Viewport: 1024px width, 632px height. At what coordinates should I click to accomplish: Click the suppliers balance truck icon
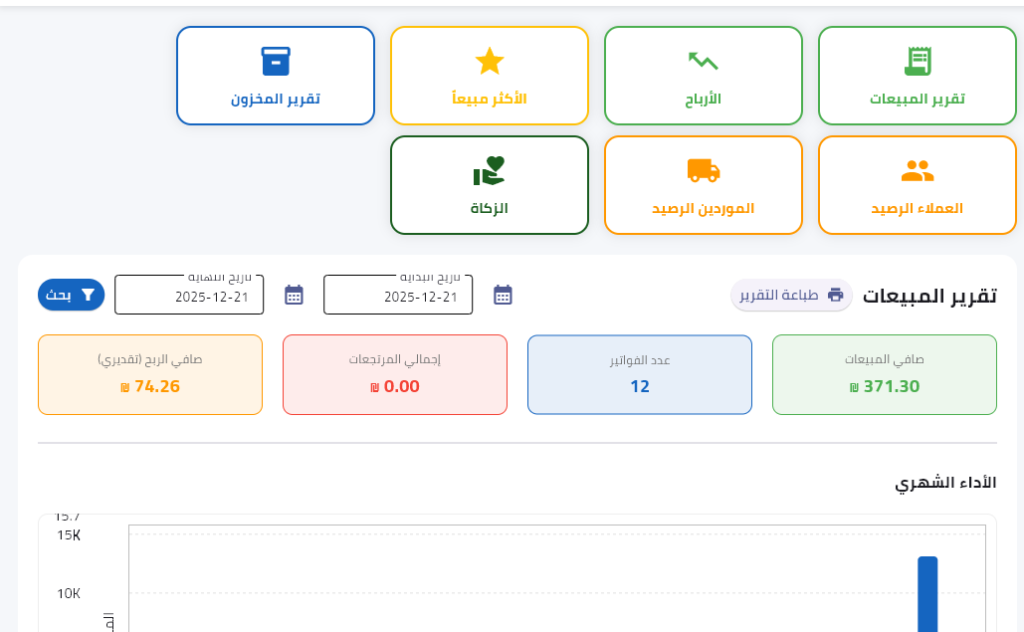click(x=703, y=171)
